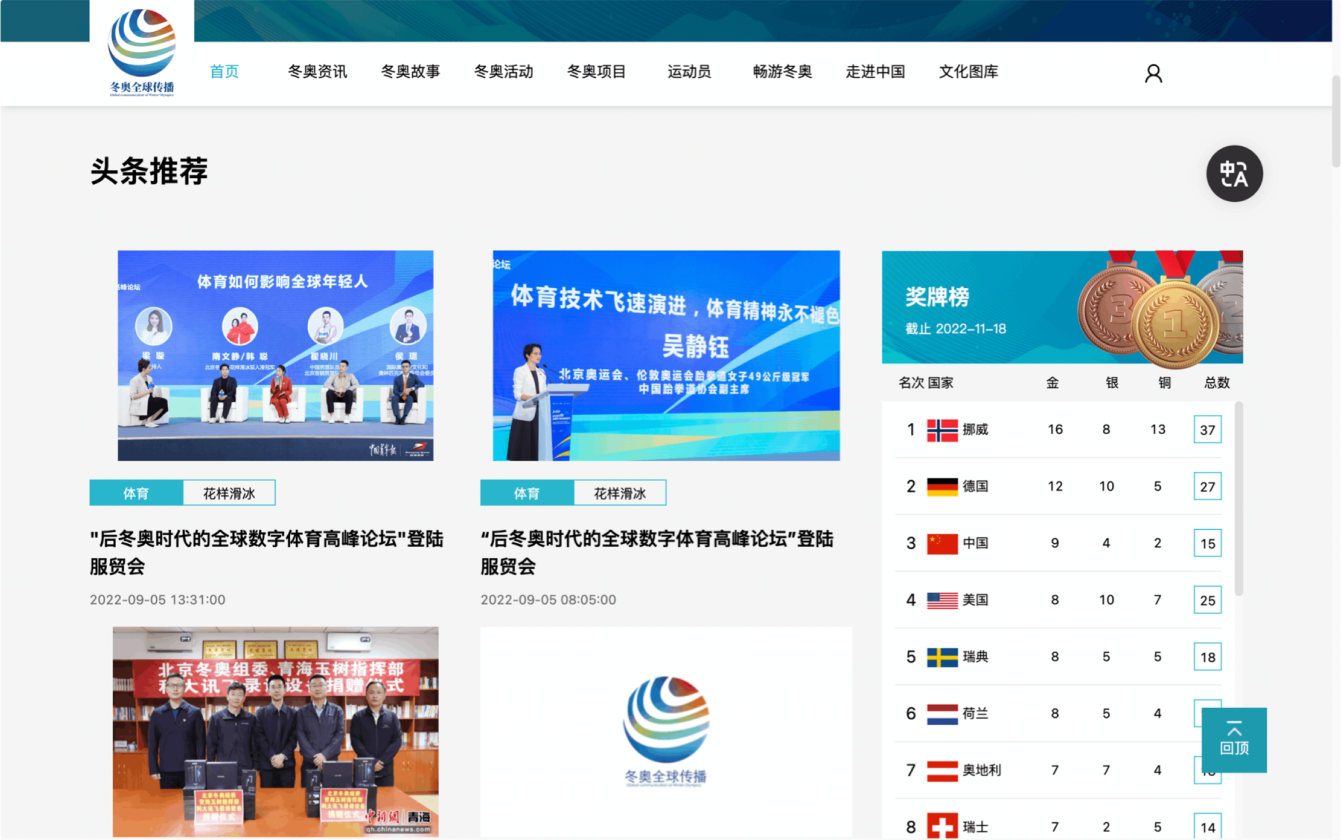Toggle the language translation button
Image resolution: width=1342 pixels, height=840 pixels.
point(1234,174)
